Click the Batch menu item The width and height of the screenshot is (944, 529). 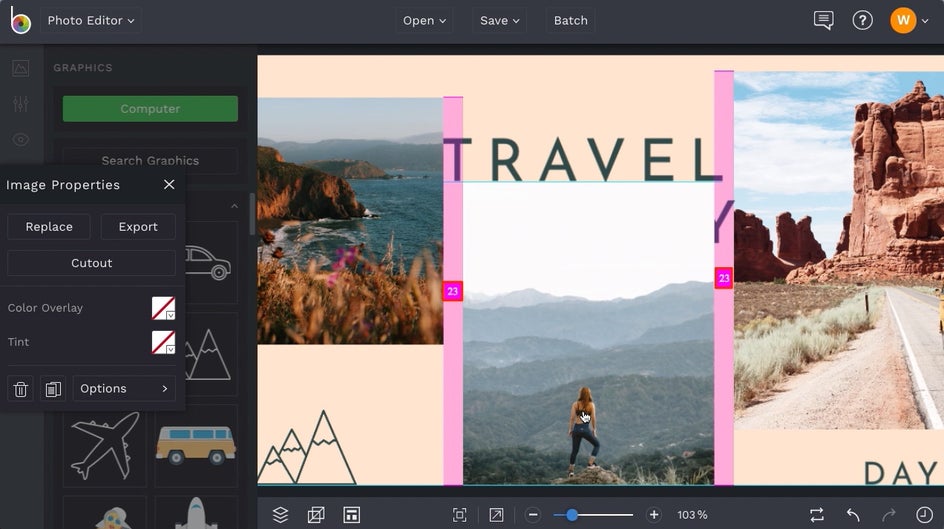[571, 20]
